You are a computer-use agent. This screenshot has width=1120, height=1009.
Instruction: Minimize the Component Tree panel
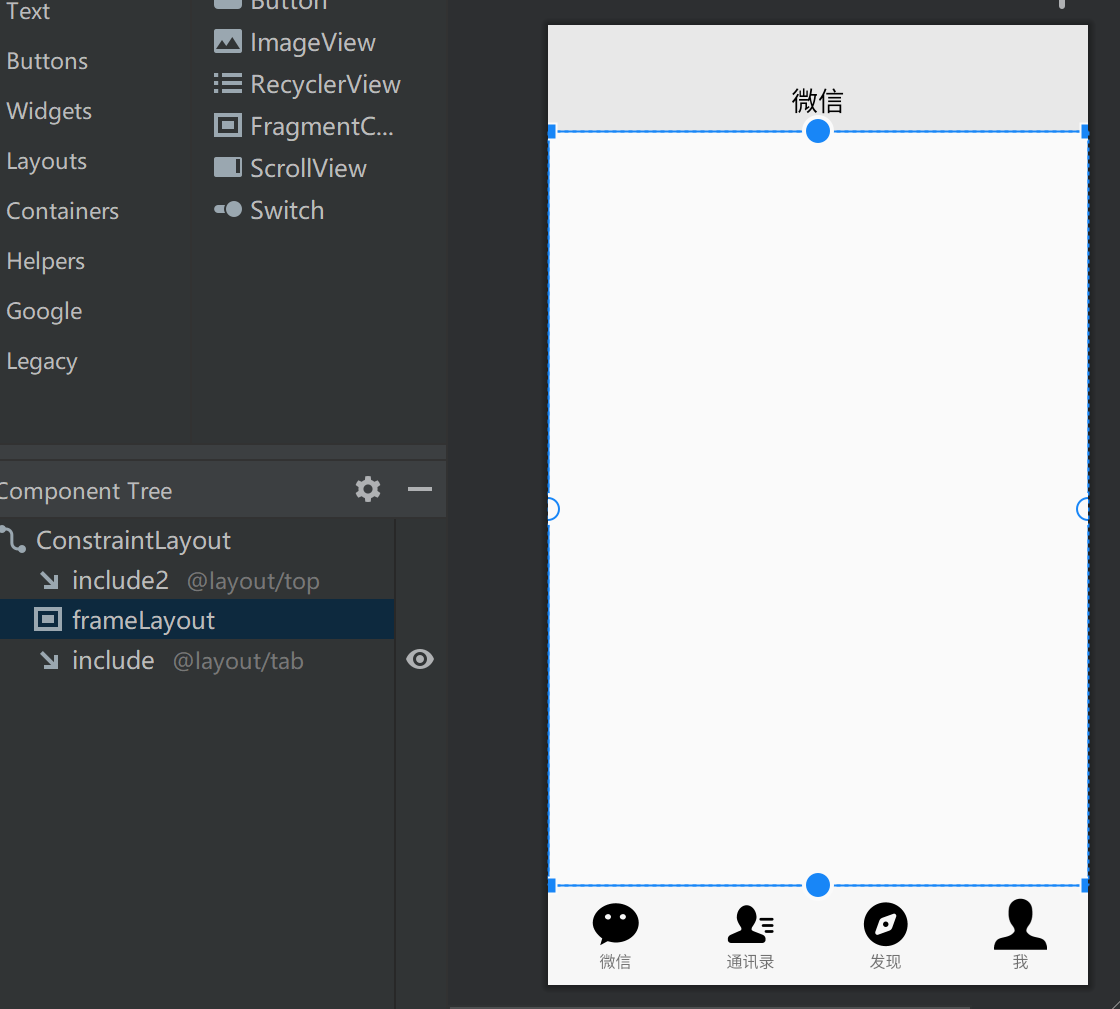420,489
